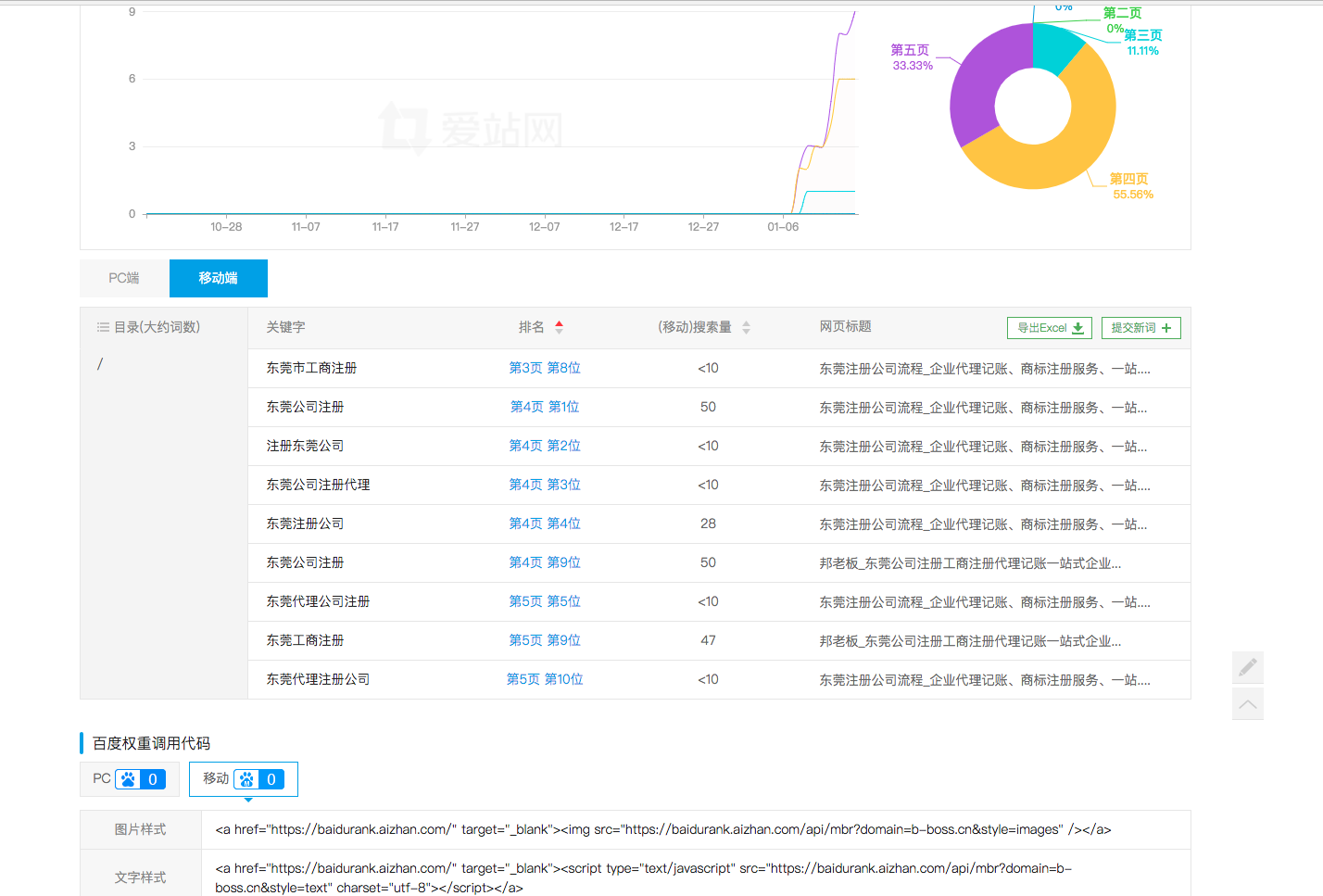
Task: Click the 文字样式 code text
Action: [644, 877]
